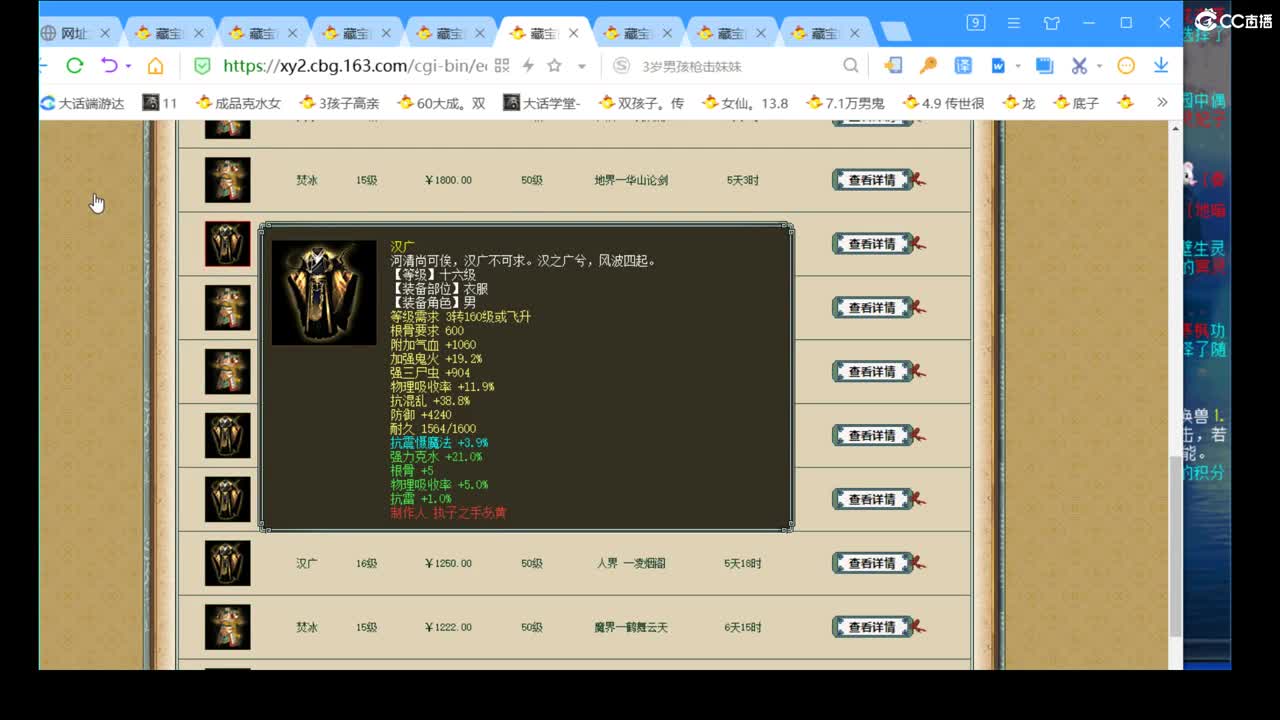Click the blue screenshot/translate toolbar icon
Viewport: 1280px width, 720px height.
[963, 66]
